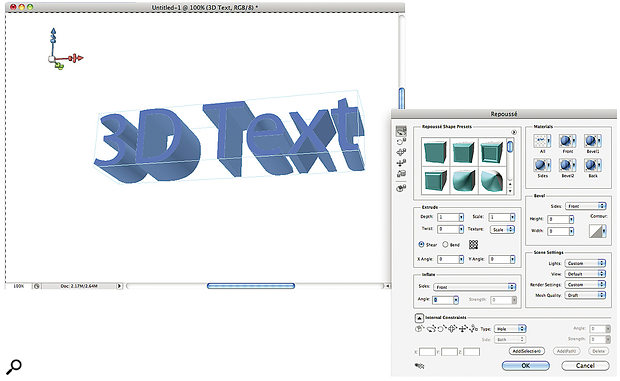Click the shear reference point grid icon
Screen dimensions: 620x381
(x=473, y=245)
